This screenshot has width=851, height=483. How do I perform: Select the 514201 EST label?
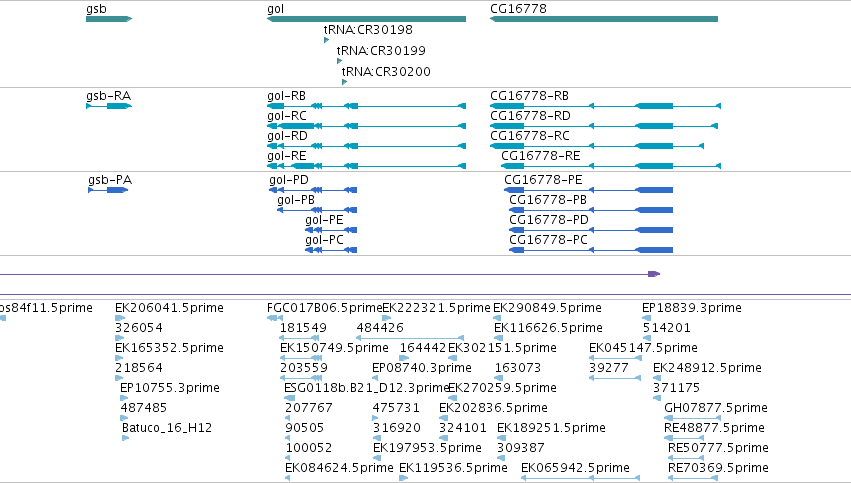(x=667, y=328)
